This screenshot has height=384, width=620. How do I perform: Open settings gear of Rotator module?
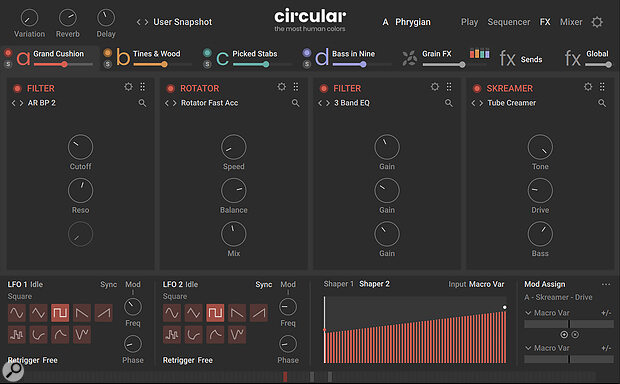pyautogui.click(x=282, y=87)
